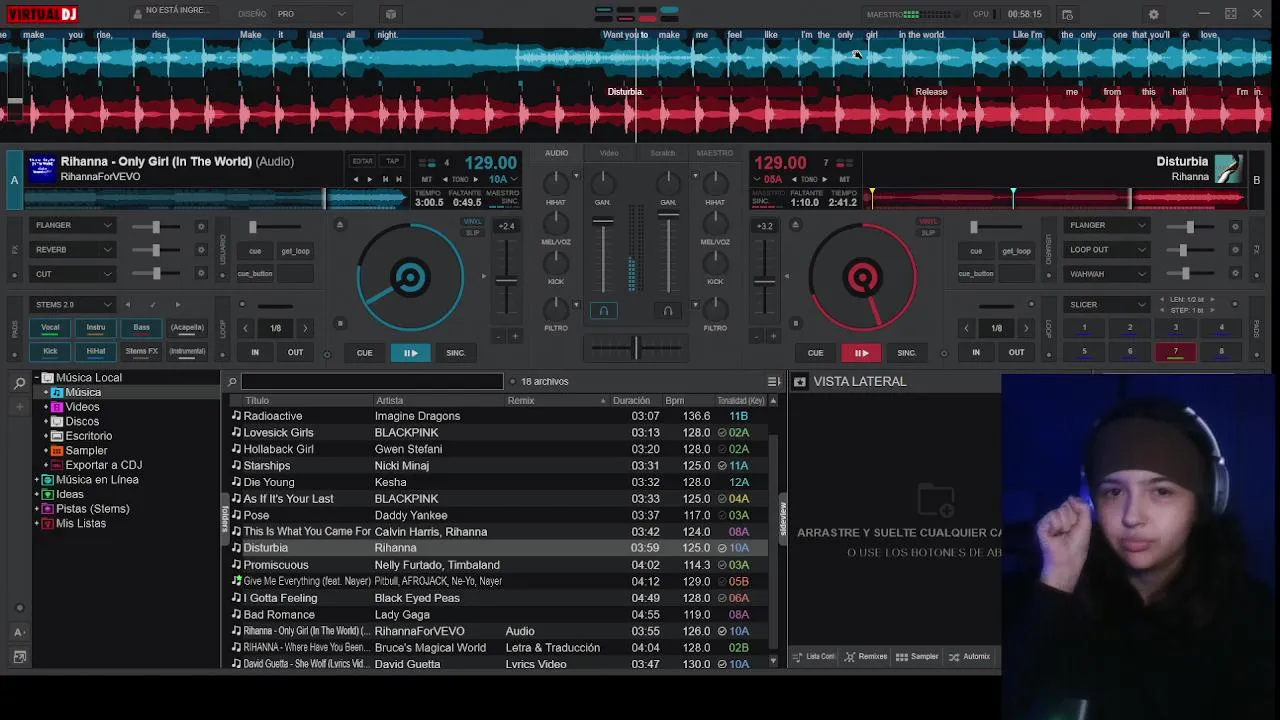Viewport: 1280px width, 720px height.
Task: Toggle the Vocal stem pad
Action: 50,328
